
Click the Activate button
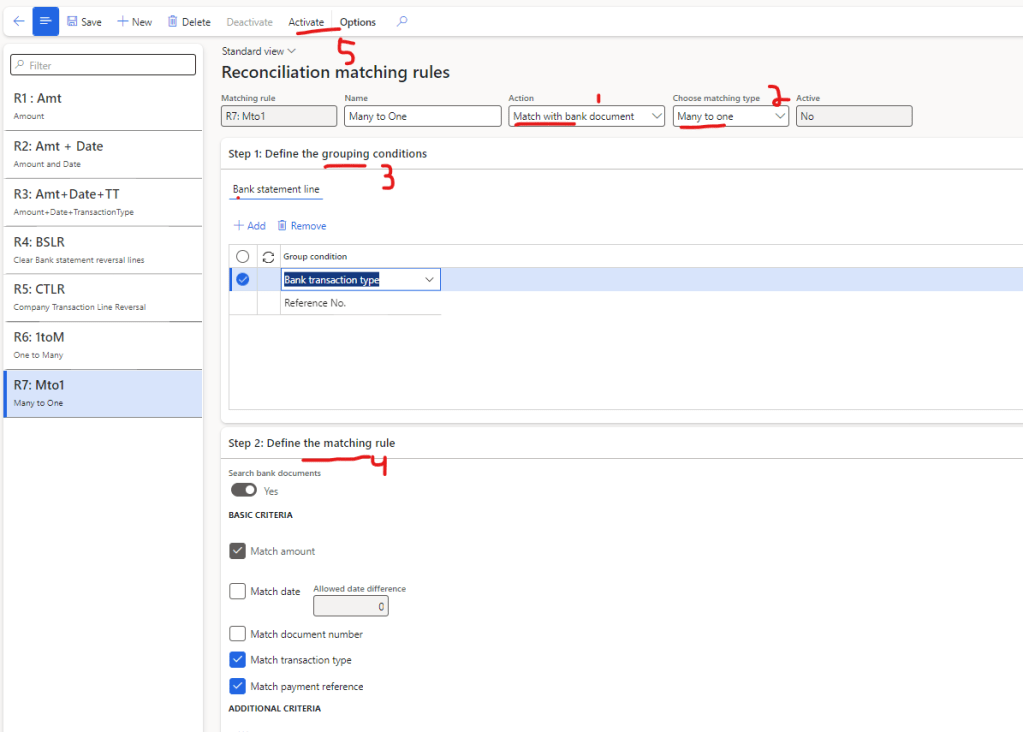pos(306,22)
